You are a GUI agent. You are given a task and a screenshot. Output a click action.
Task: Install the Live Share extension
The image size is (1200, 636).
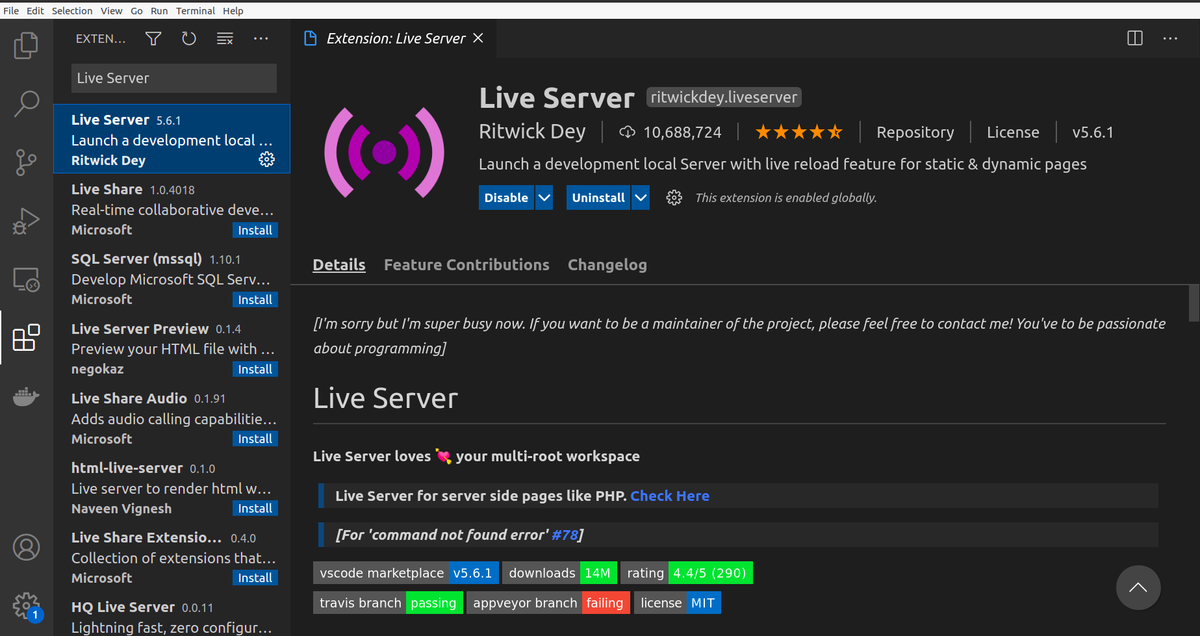[255, 230]
